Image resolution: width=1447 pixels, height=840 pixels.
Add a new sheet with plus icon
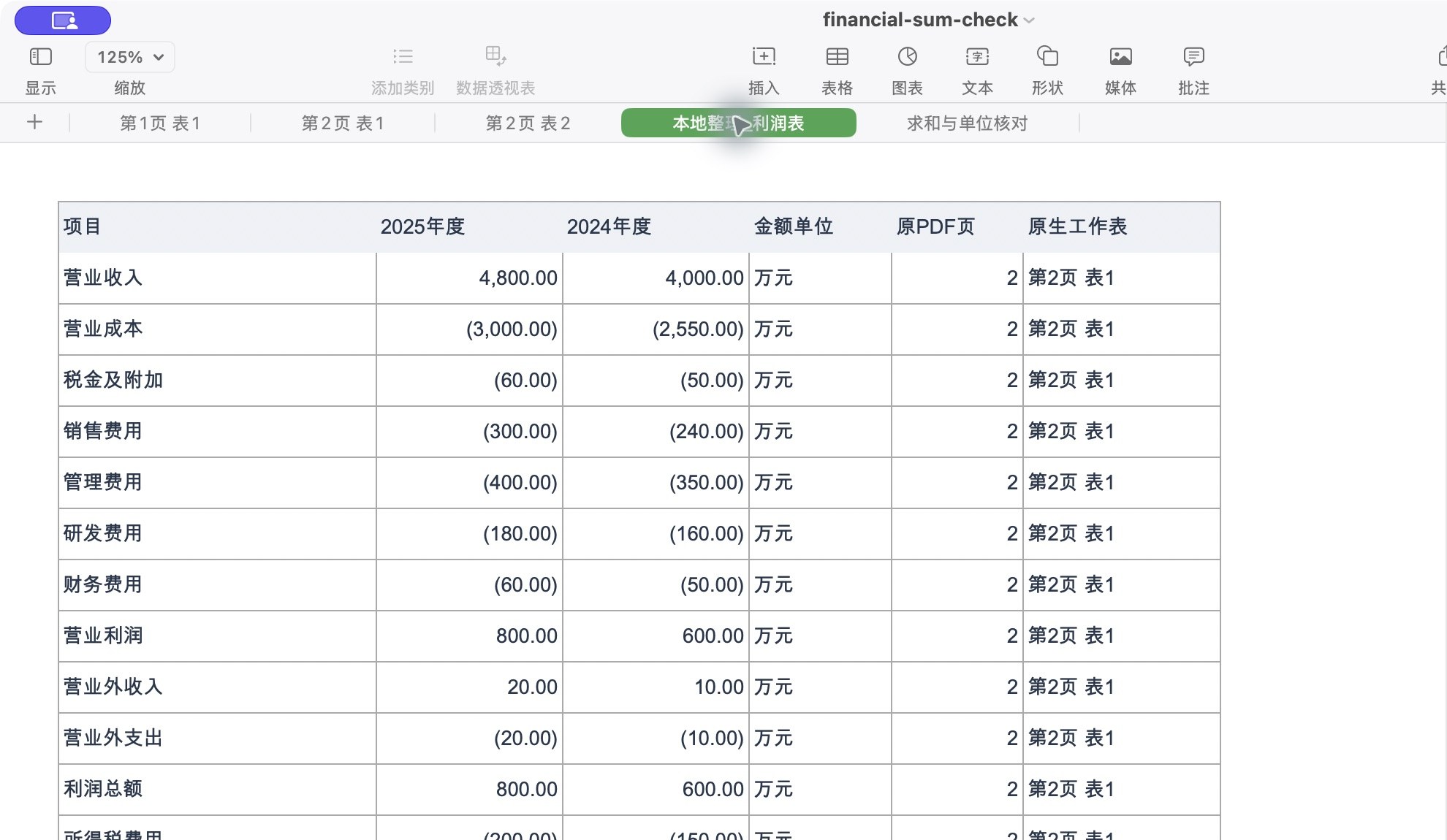tap(34, 122)
